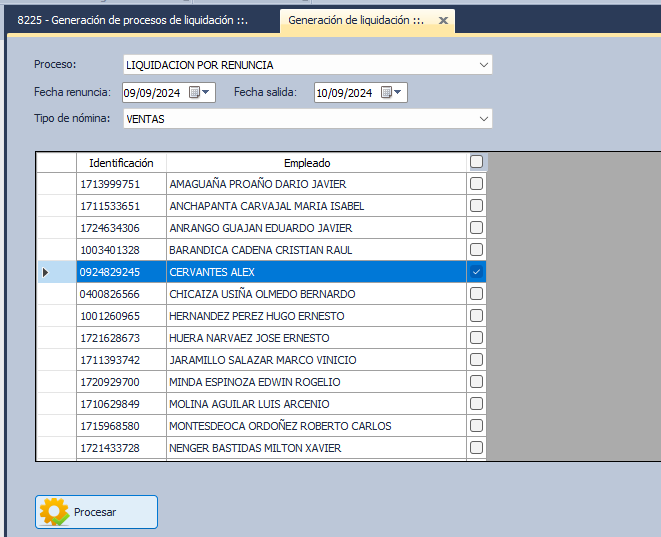Select checkbox for NENGER BASTIDAS MILTON XAVIER

476,448
